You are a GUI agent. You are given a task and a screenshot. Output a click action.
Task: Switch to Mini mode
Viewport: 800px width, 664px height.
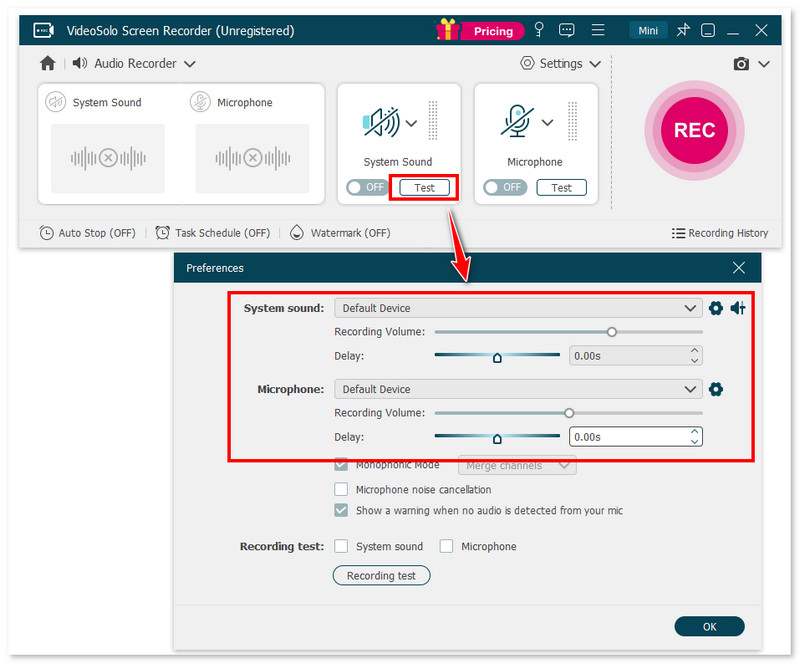coord(648,31)
